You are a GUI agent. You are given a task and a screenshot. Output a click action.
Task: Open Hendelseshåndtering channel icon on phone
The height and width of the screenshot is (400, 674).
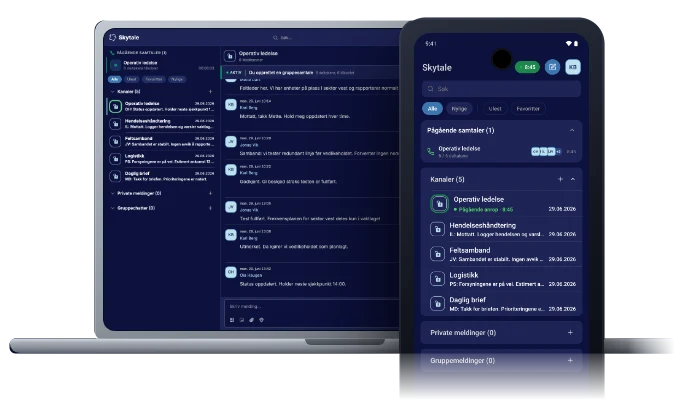(x=438, y=229)
